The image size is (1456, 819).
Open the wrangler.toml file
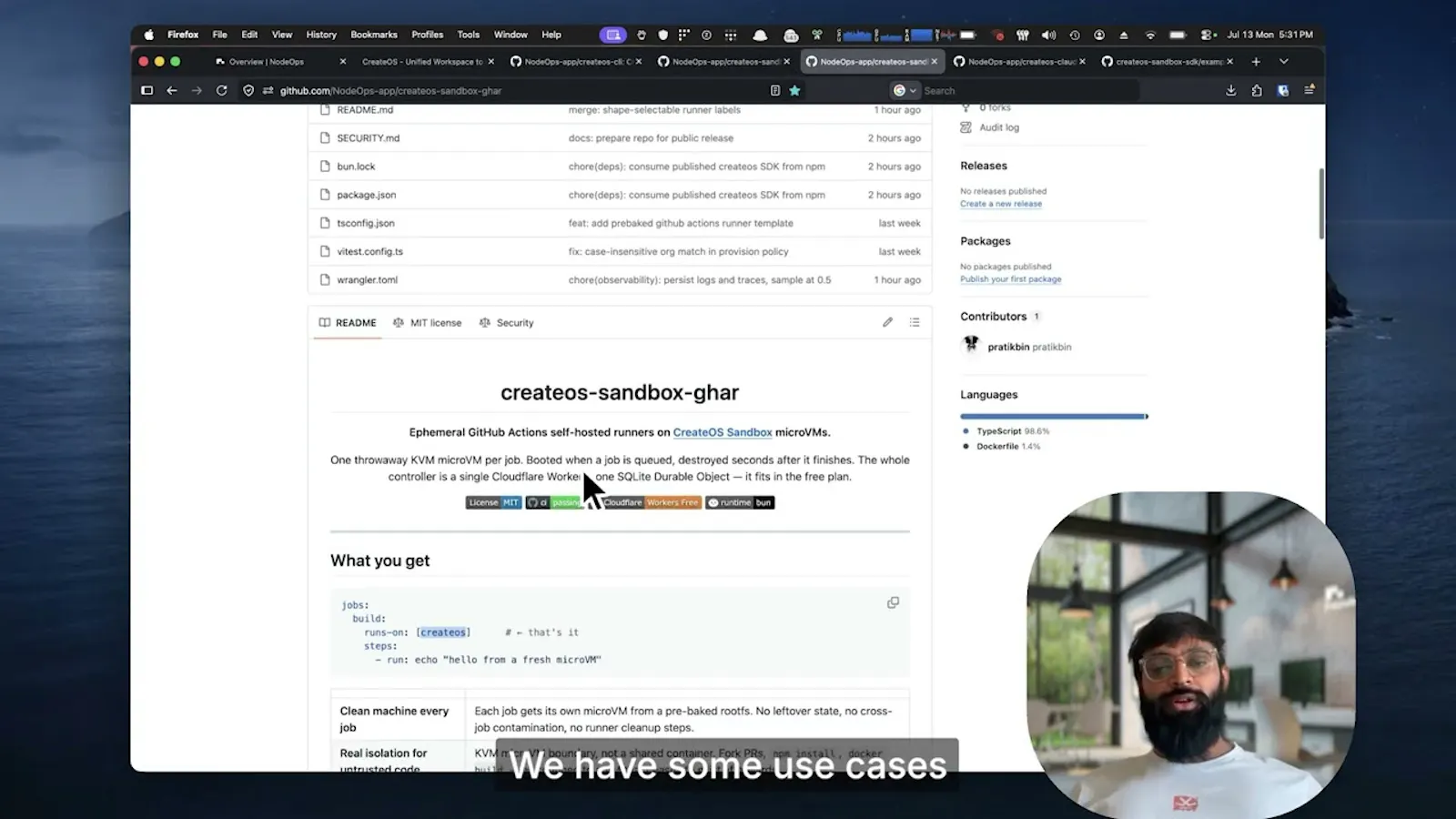tap(367, 279)
